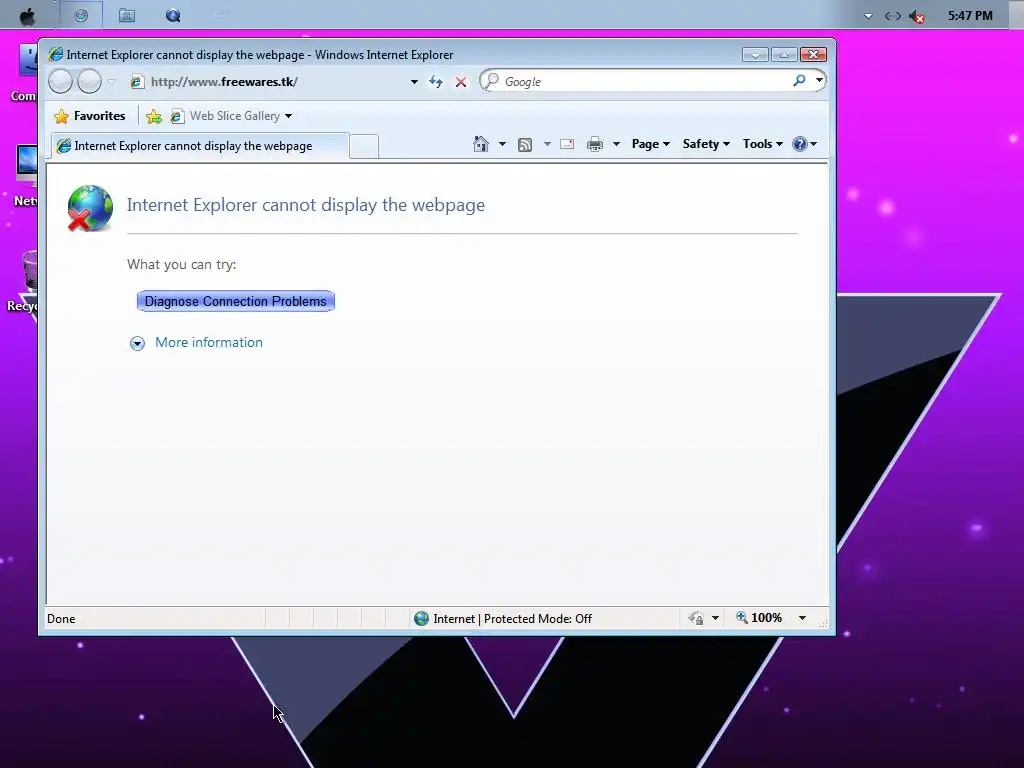Click the blue Q icon in top bar
The width and height of the screenshot is (1024, 768).
point(173,16)
